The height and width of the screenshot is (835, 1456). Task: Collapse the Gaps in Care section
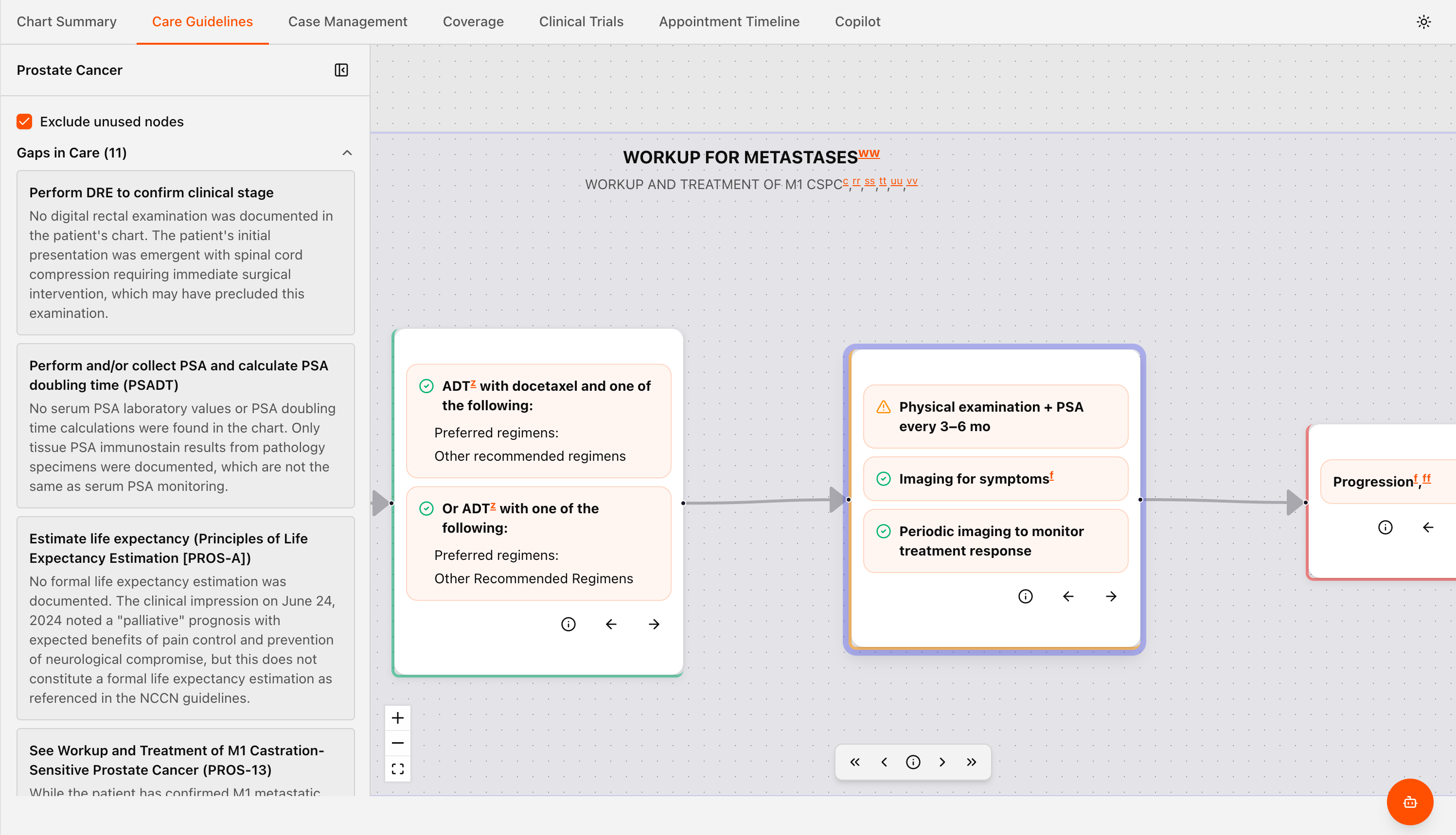click(347, 153)
